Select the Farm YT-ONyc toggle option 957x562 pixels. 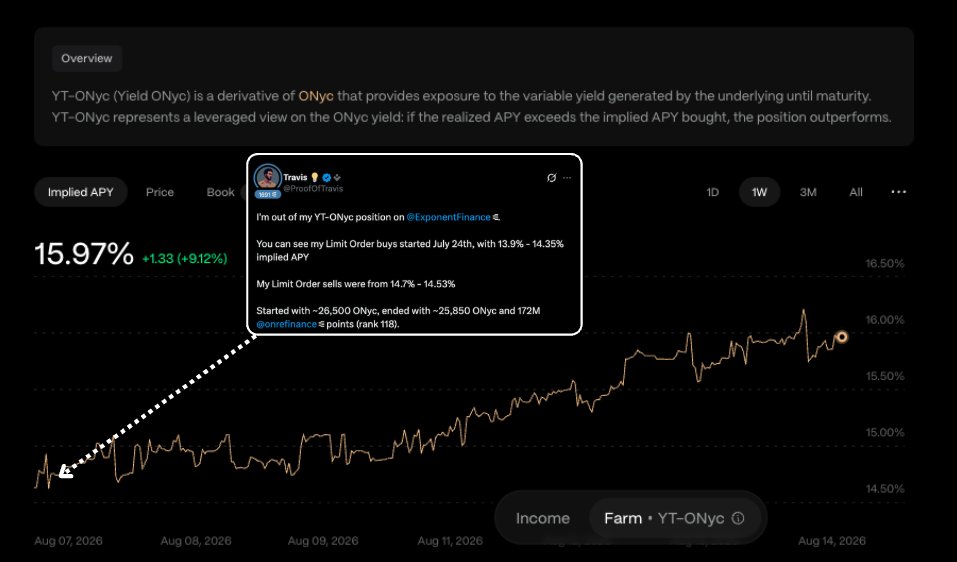[674, 518]
